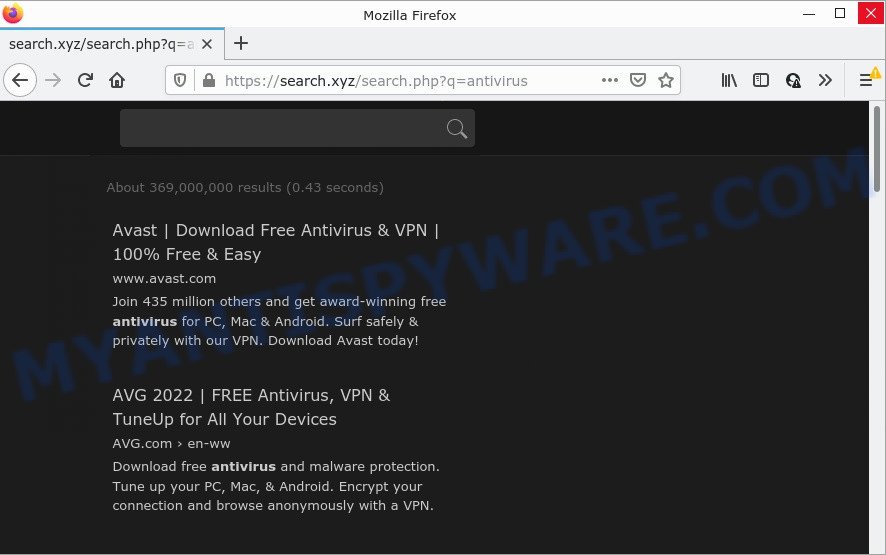Open the Firefox home page
This screenshot has height=555, width=886.
[x=117, y=80]
